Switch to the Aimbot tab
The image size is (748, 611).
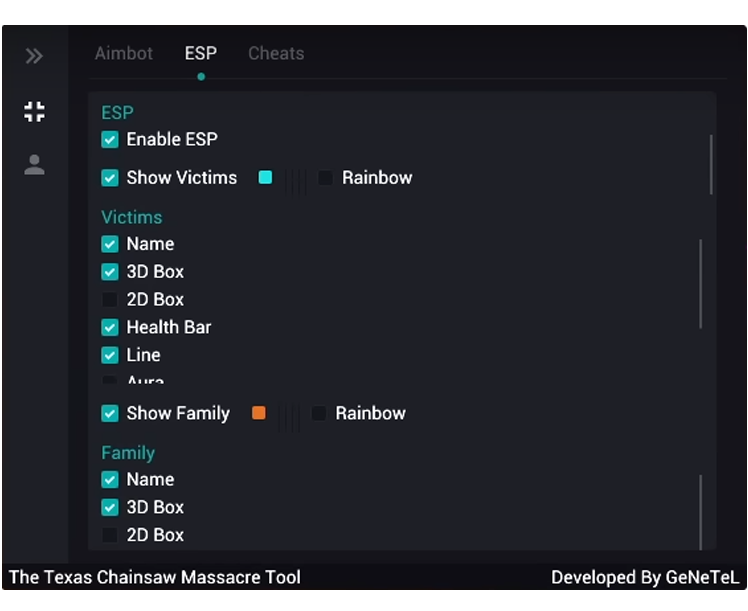tap(124, 53)
